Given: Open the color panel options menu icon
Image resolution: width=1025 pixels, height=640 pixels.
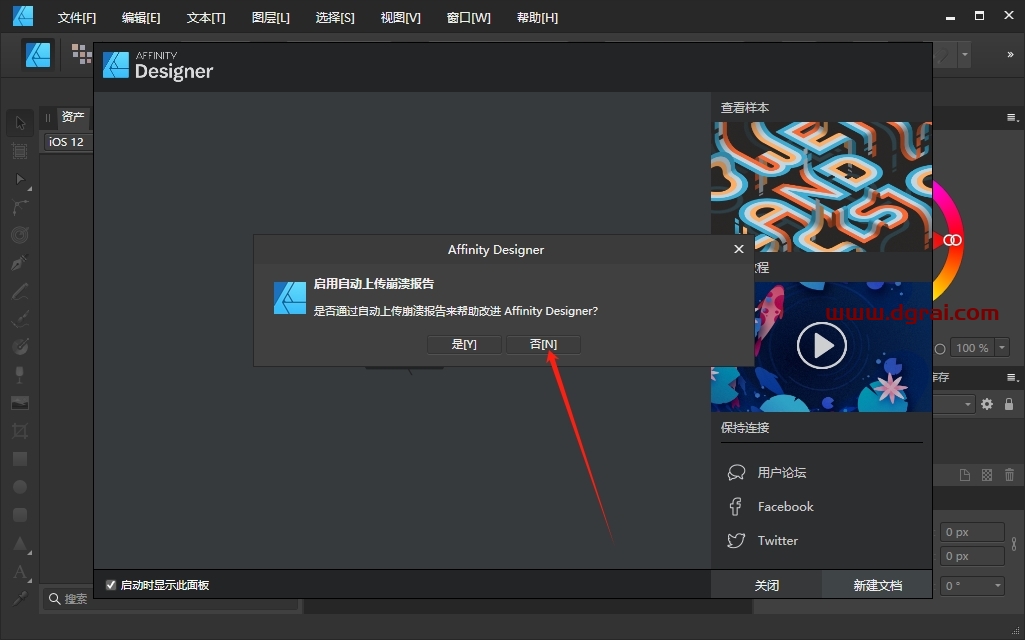Looking at the screenshot, I should [x=1012, y=118].
